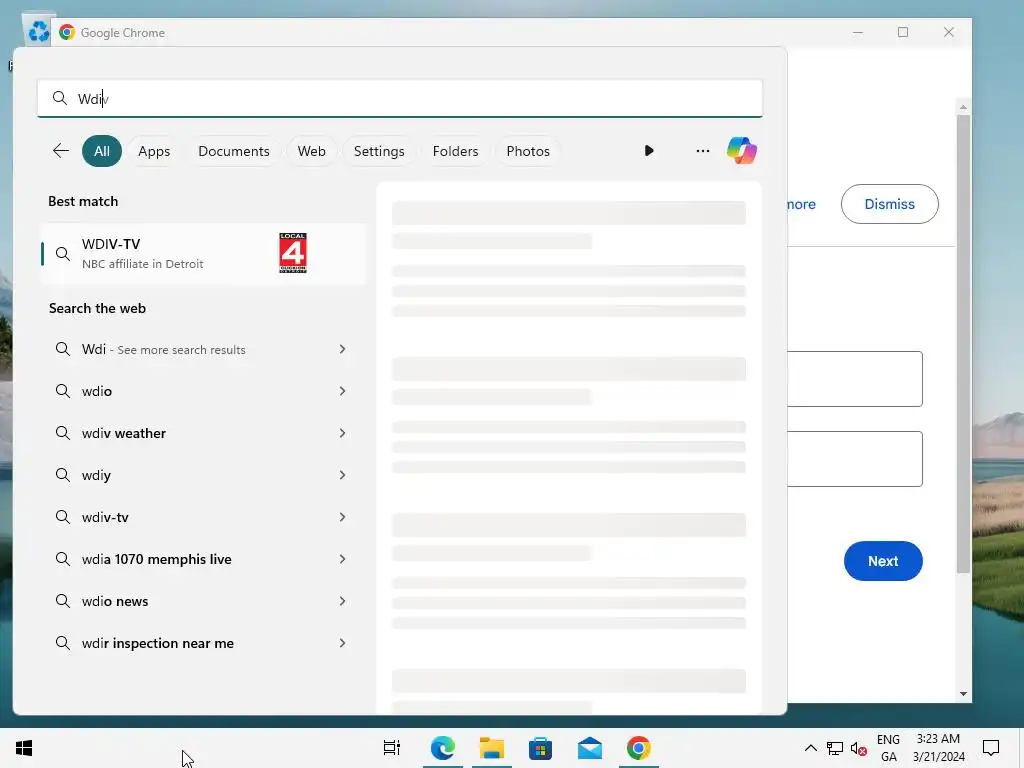Click the 'Wdi - See more search results' text

pyautogui.click(x=163, y=349)
